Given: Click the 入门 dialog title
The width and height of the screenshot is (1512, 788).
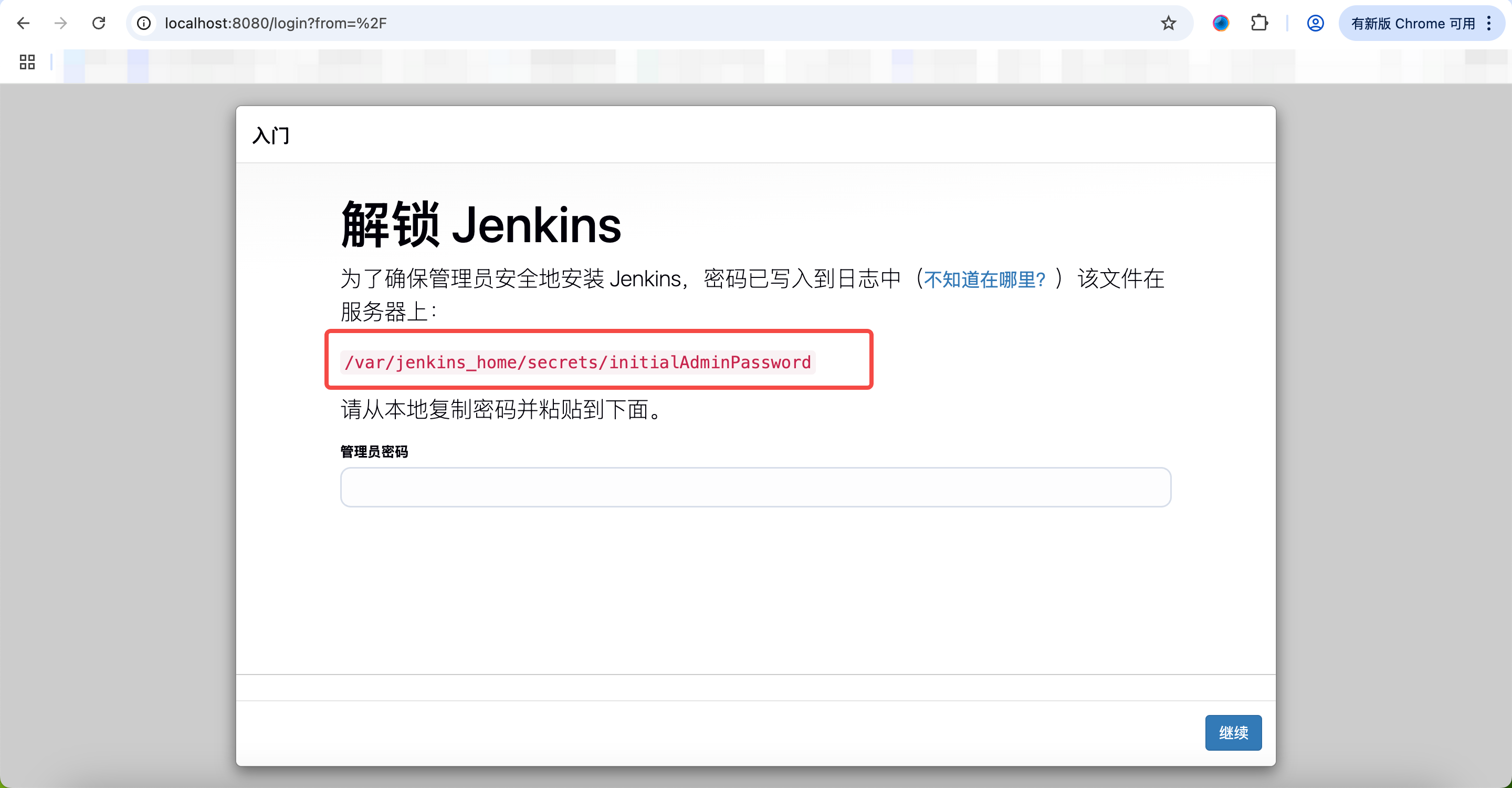Looking at the screenshot, I should [270, 135].
